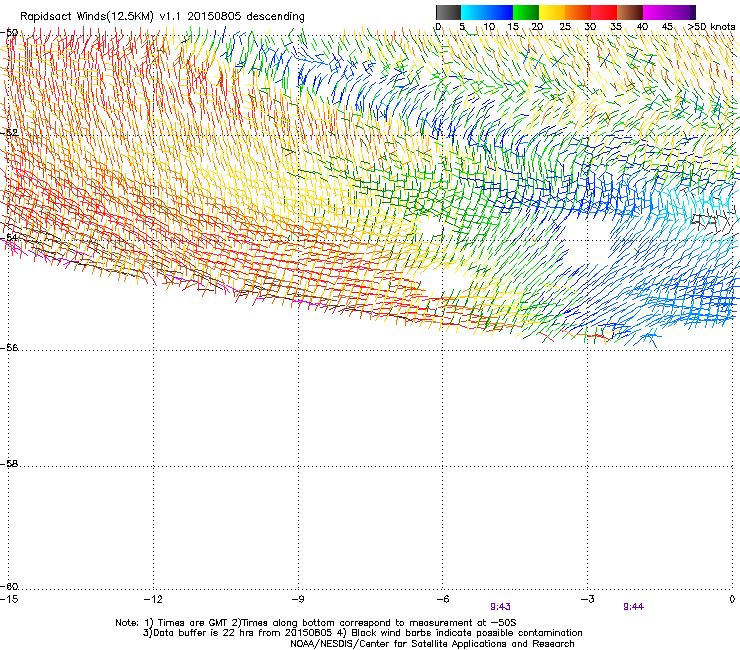The height and width of the screenshot is (650, 740).
Task: Click the purple '9:44' swath time label
Action: click(x=633, y=607)
